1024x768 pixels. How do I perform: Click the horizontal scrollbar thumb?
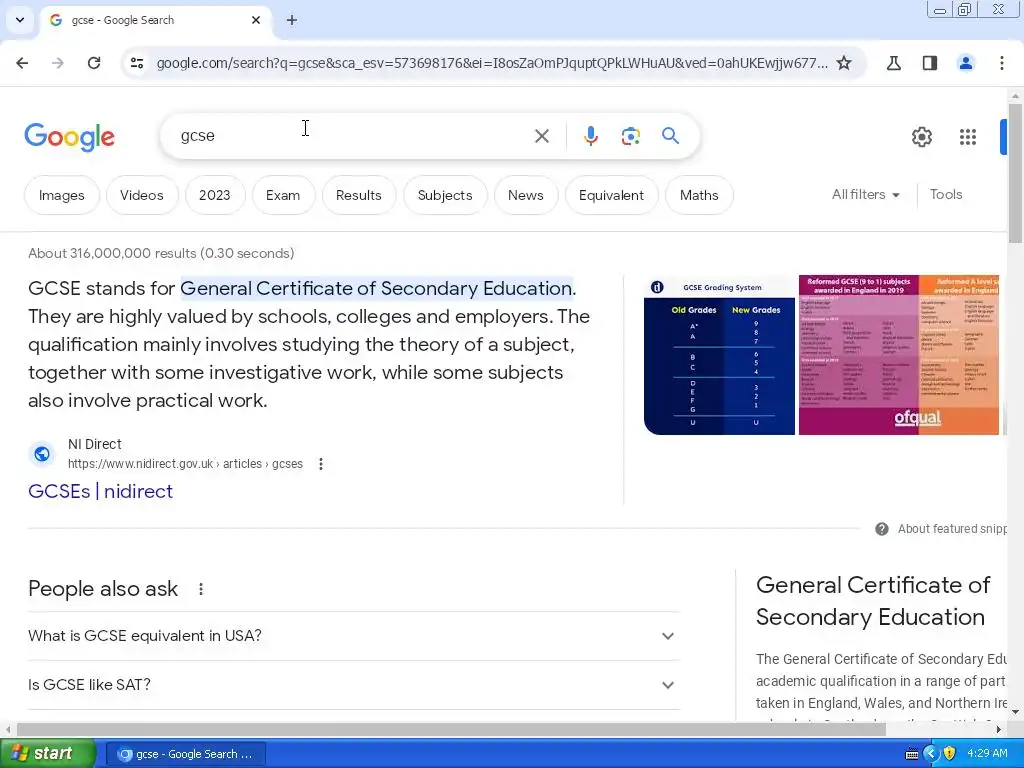pyautogui.click(x=451, y=729)
